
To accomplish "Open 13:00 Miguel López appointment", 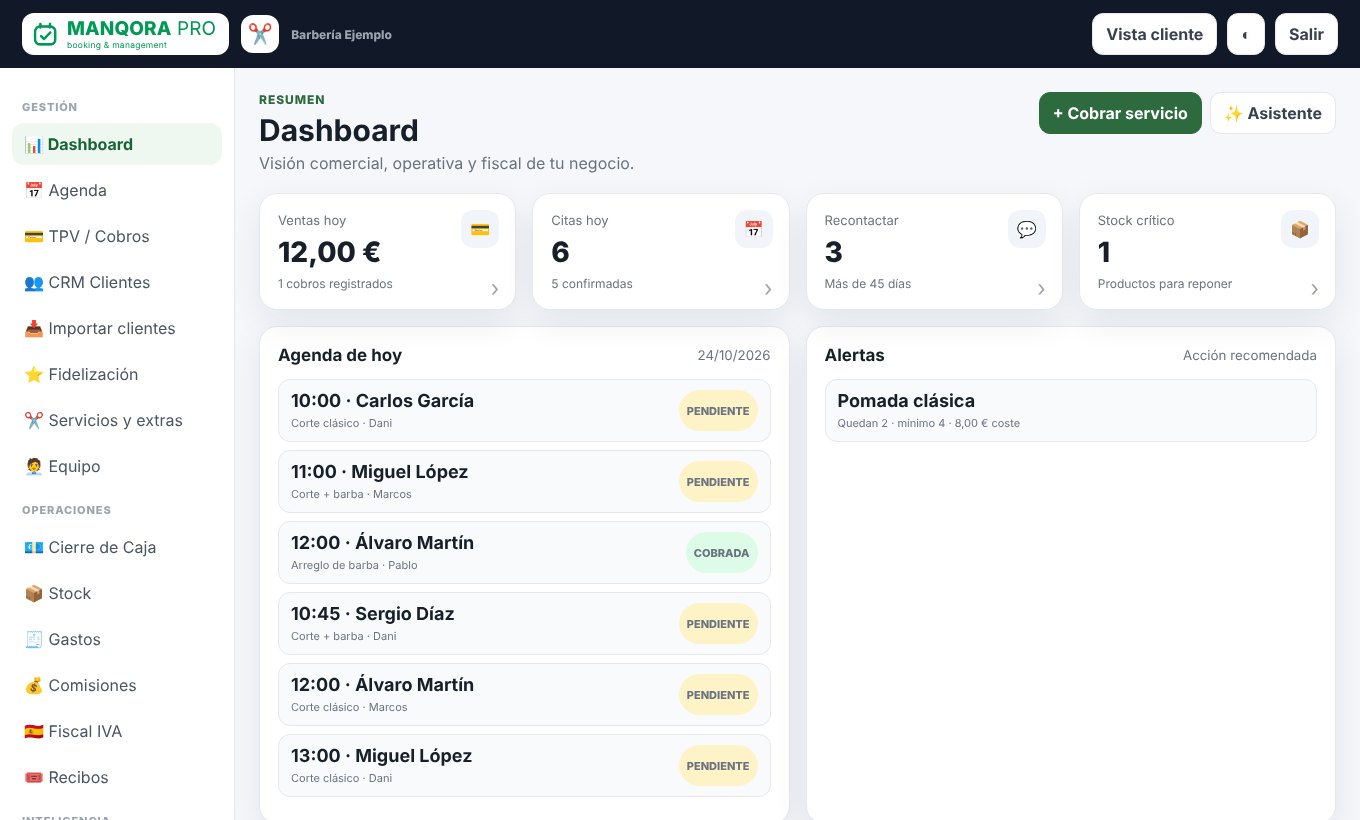I will (524, 765).
